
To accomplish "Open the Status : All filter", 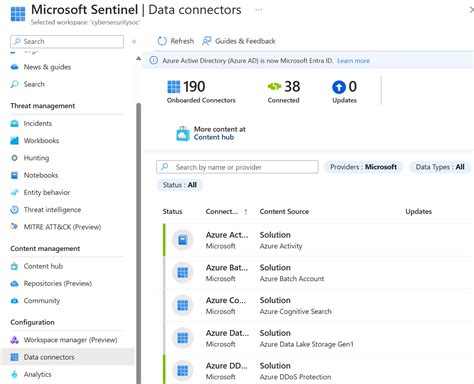I will [180, 185].
